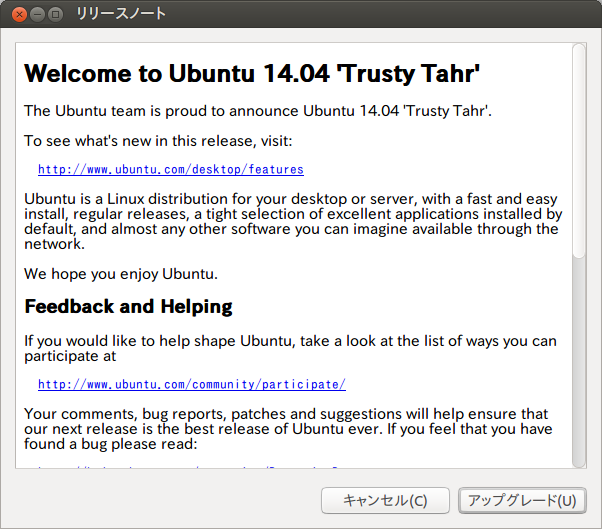Image resolution: width=602 pixels, height=529 pixels.
Task: Open the ubuntu.com/community/participate link
Action: click(x=192, y=384)
